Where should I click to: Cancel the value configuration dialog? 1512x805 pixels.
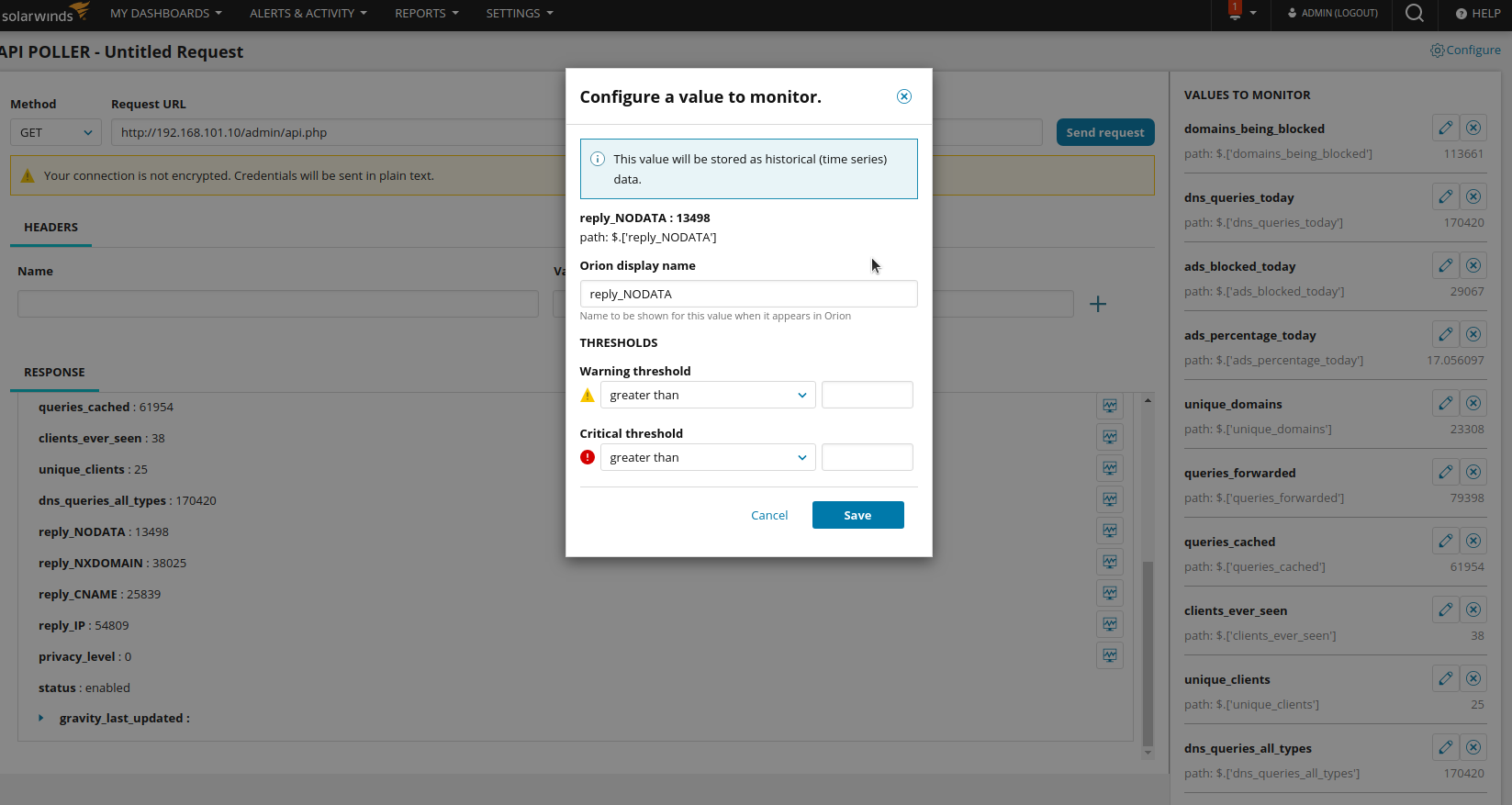point(769,515)
